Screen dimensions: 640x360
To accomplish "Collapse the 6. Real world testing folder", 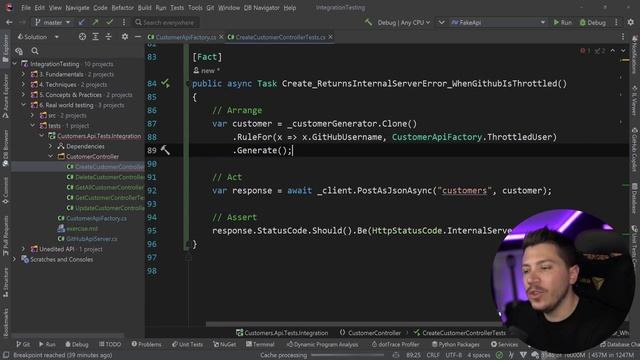I will point(23,105).
